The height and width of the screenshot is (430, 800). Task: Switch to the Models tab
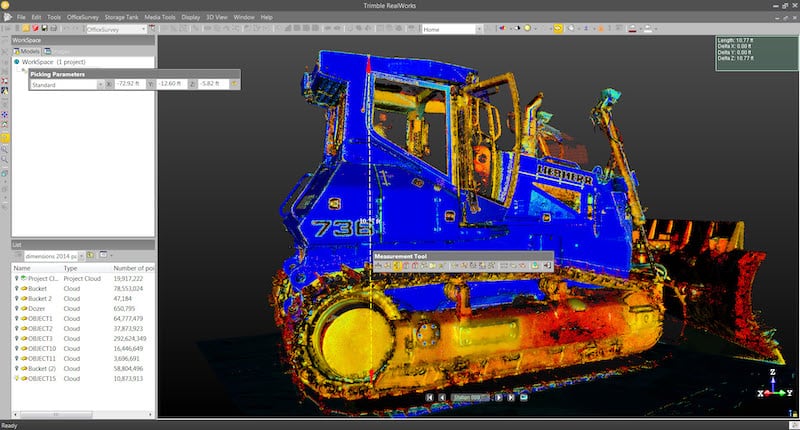point(26,51)
